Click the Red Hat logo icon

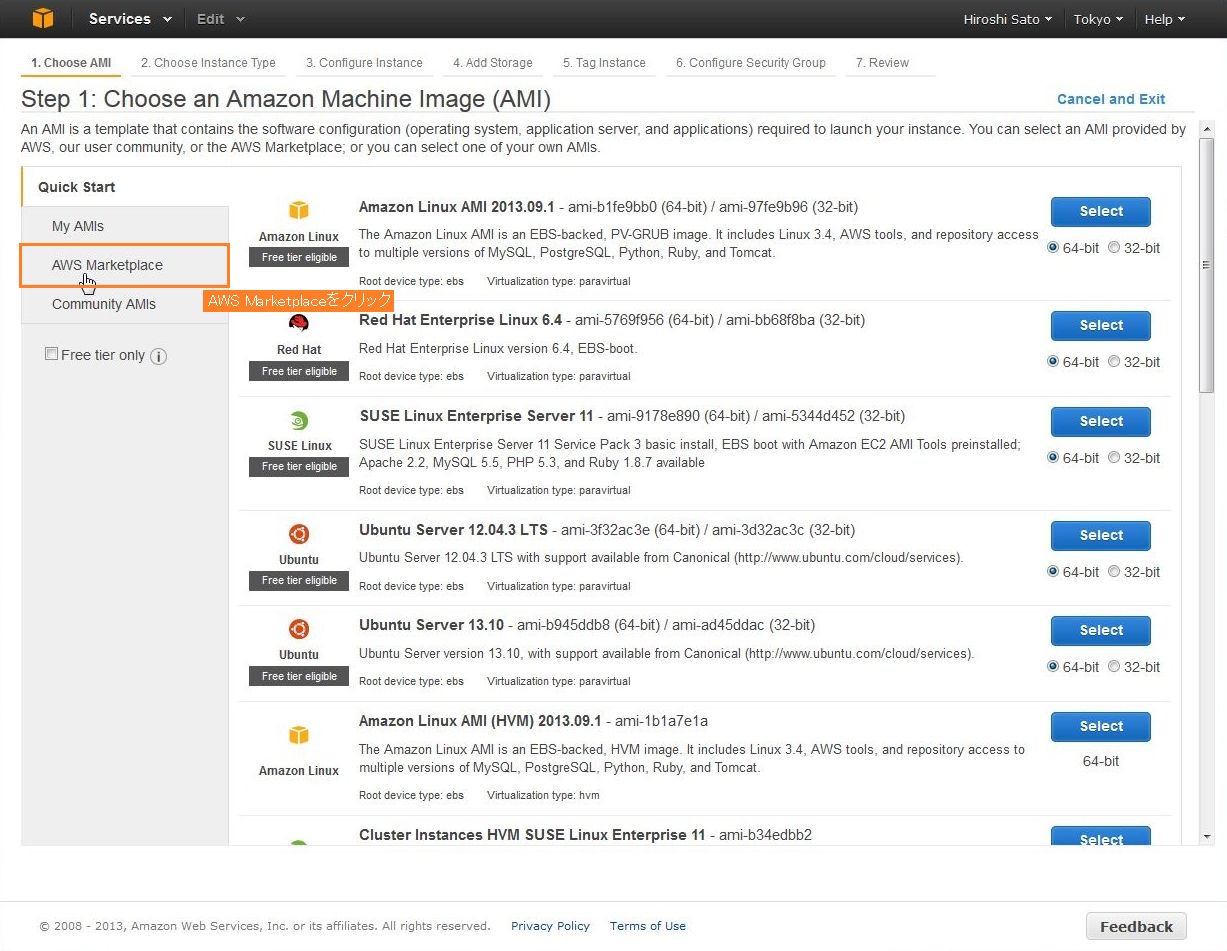click(299, 323)
